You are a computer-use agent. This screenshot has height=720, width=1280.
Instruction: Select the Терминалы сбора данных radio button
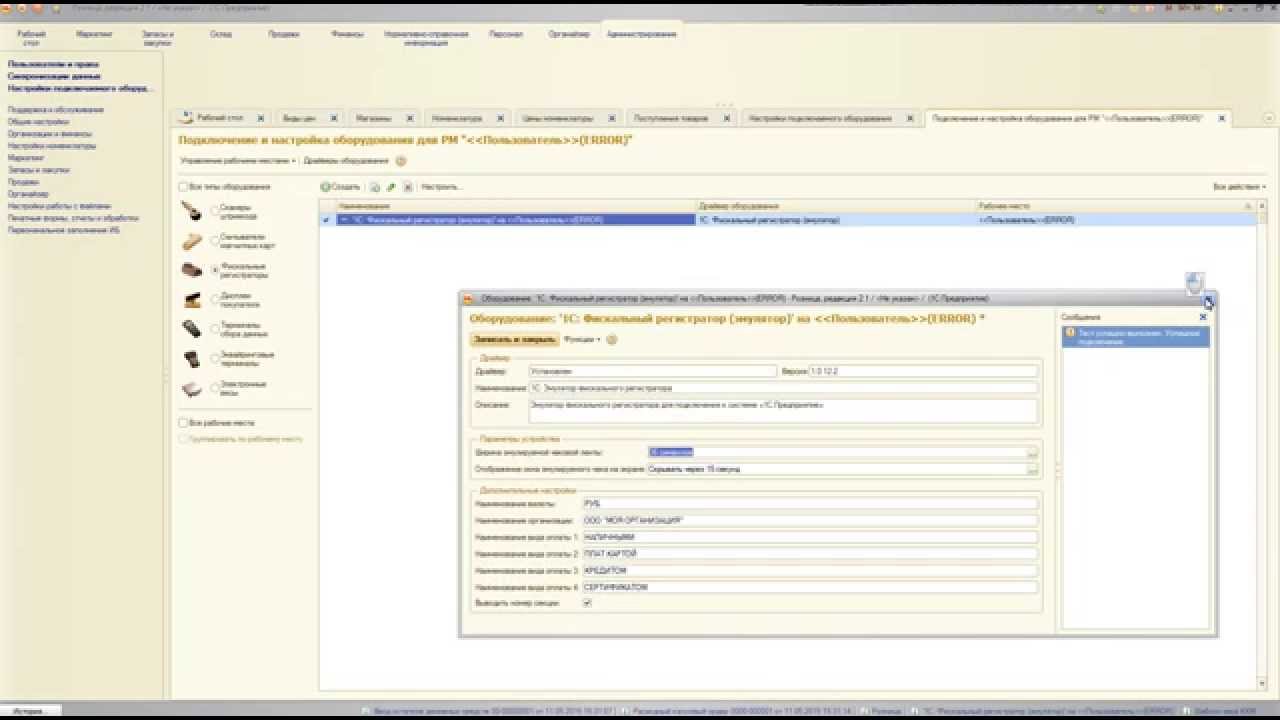click(215, 329)
